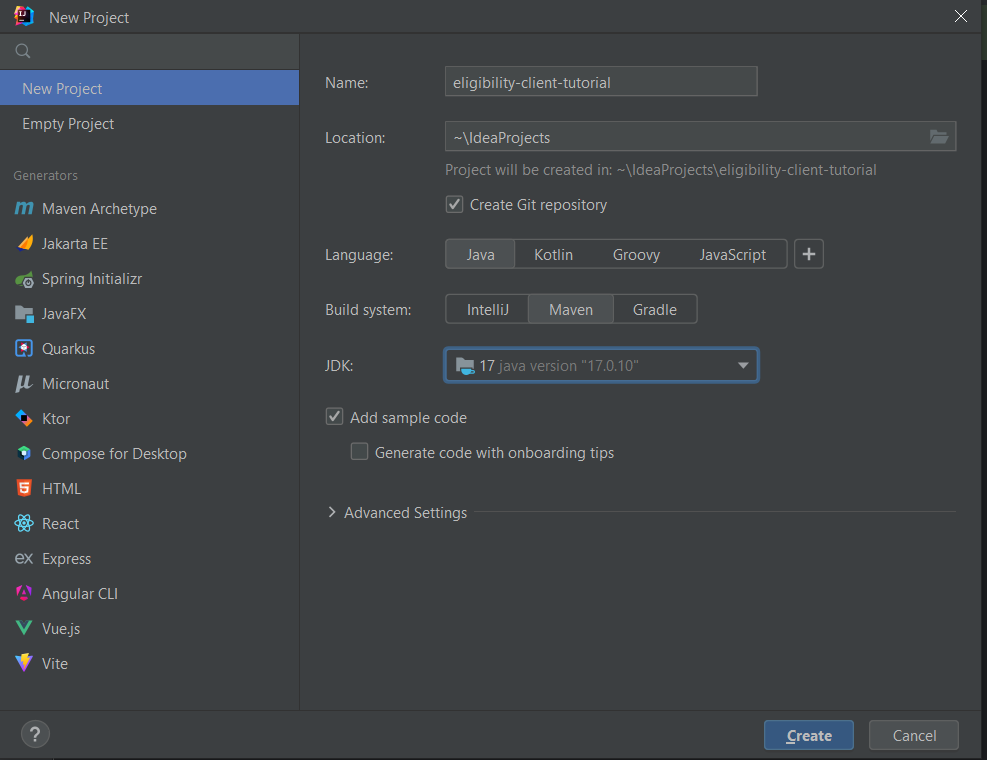The image size is (987, 760).
Task: Uncheck Create Git repository
Action: point(454,205)
